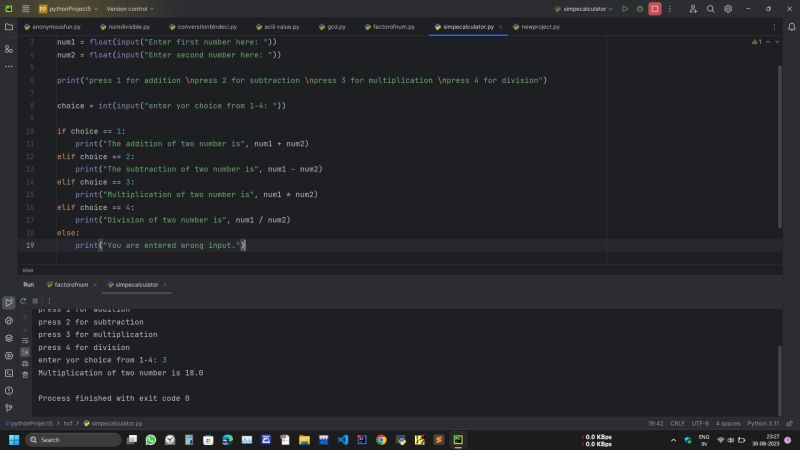Click pythonProject5 in the breadcrumb bar
The height and width of the screenshot is (450, 800).
[29, 423]
